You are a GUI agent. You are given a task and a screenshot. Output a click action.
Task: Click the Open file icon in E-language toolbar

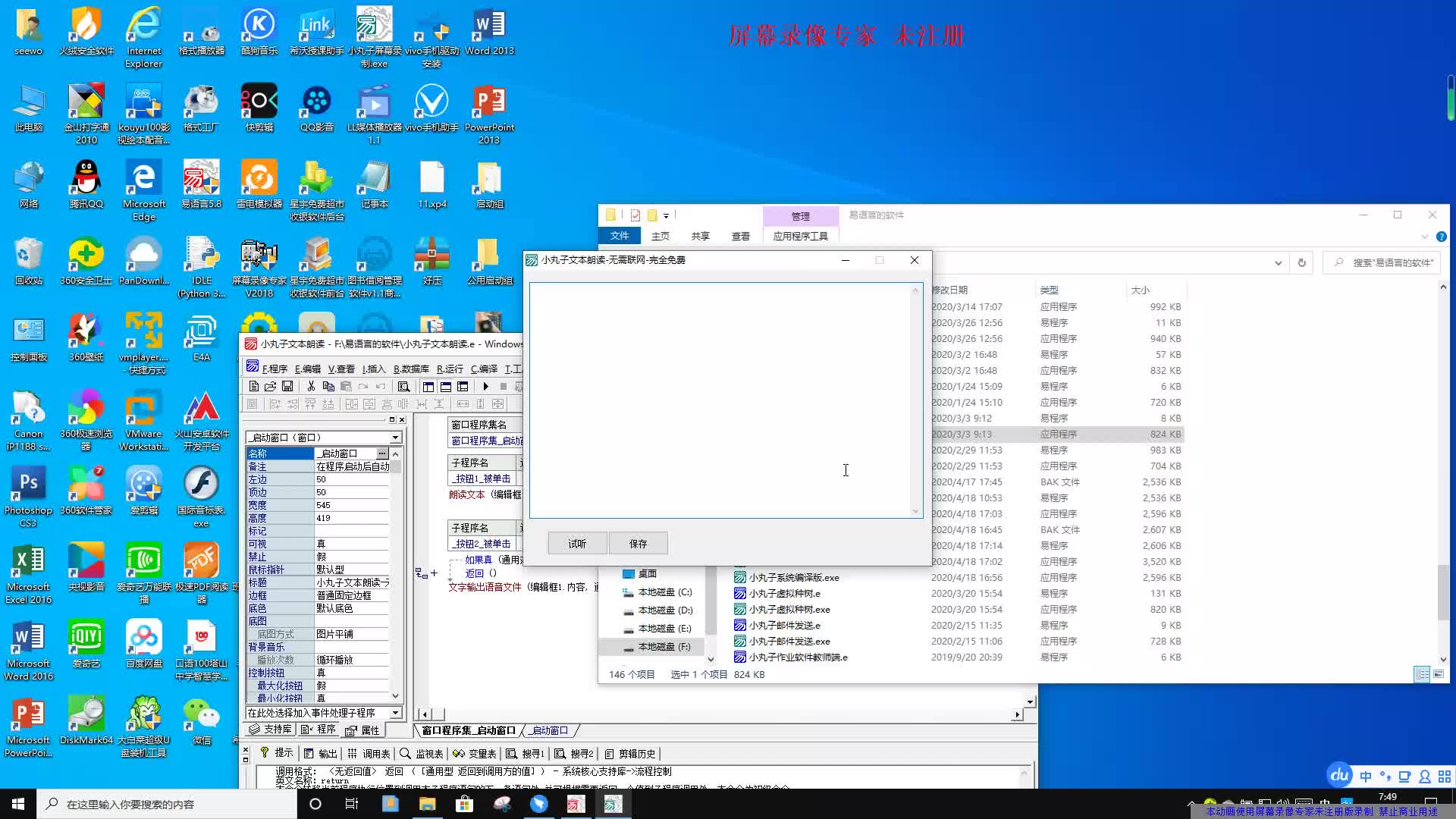coord(270,386)
